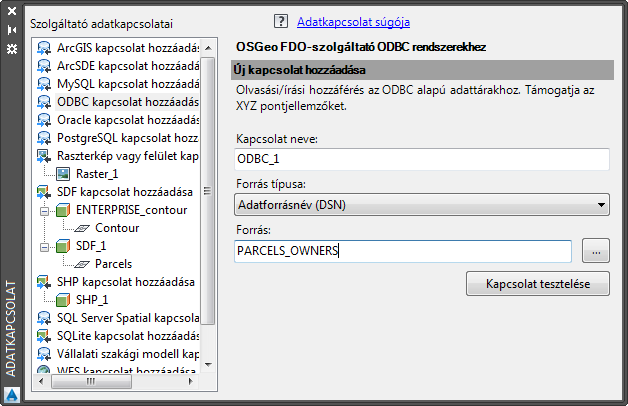Click the Raszterkép connection icon
This screenshot has width=628, height=406.
pyautogui.click(x=44, y=156)
